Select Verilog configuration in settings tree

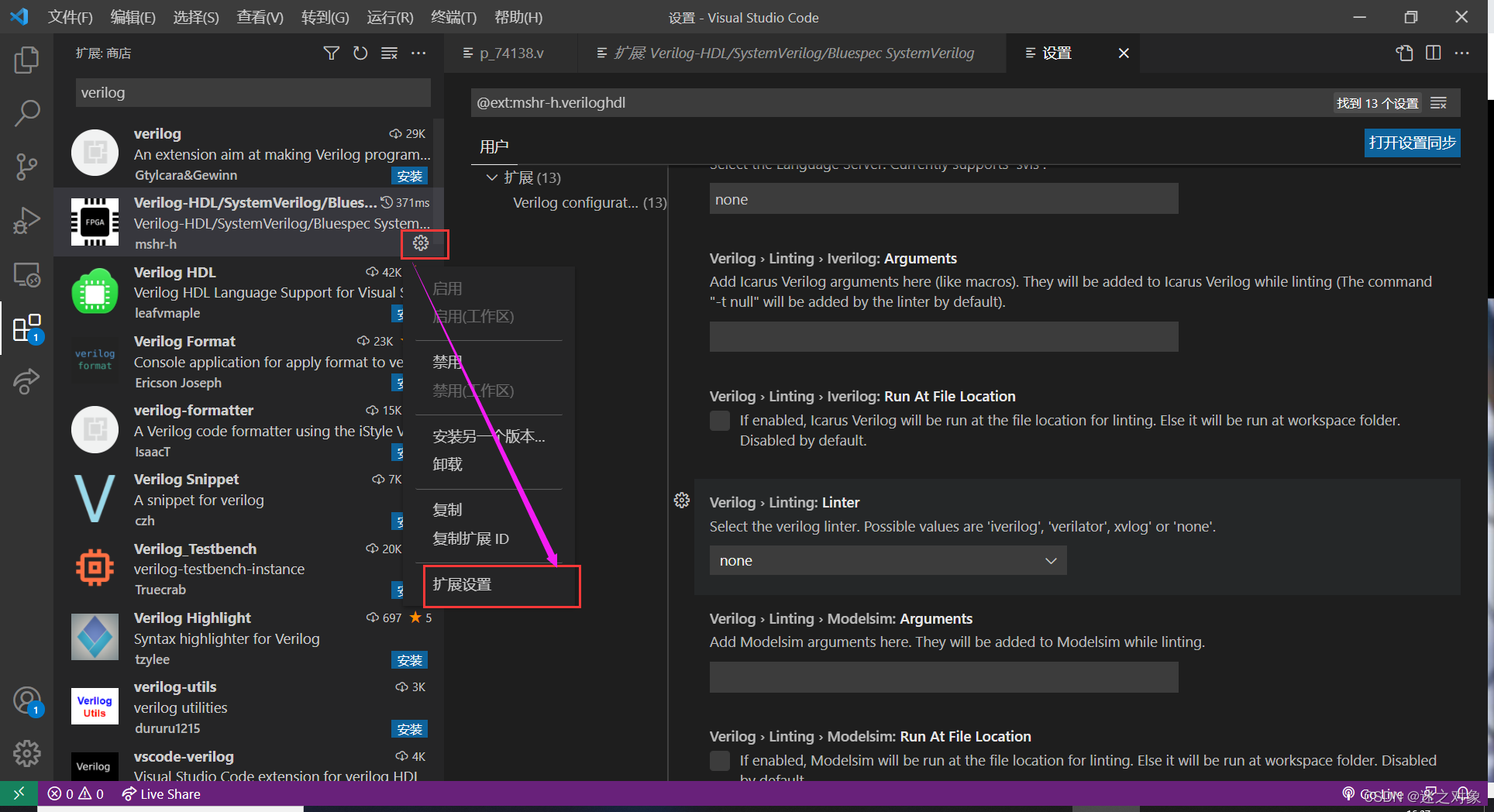tap(589, 203)
